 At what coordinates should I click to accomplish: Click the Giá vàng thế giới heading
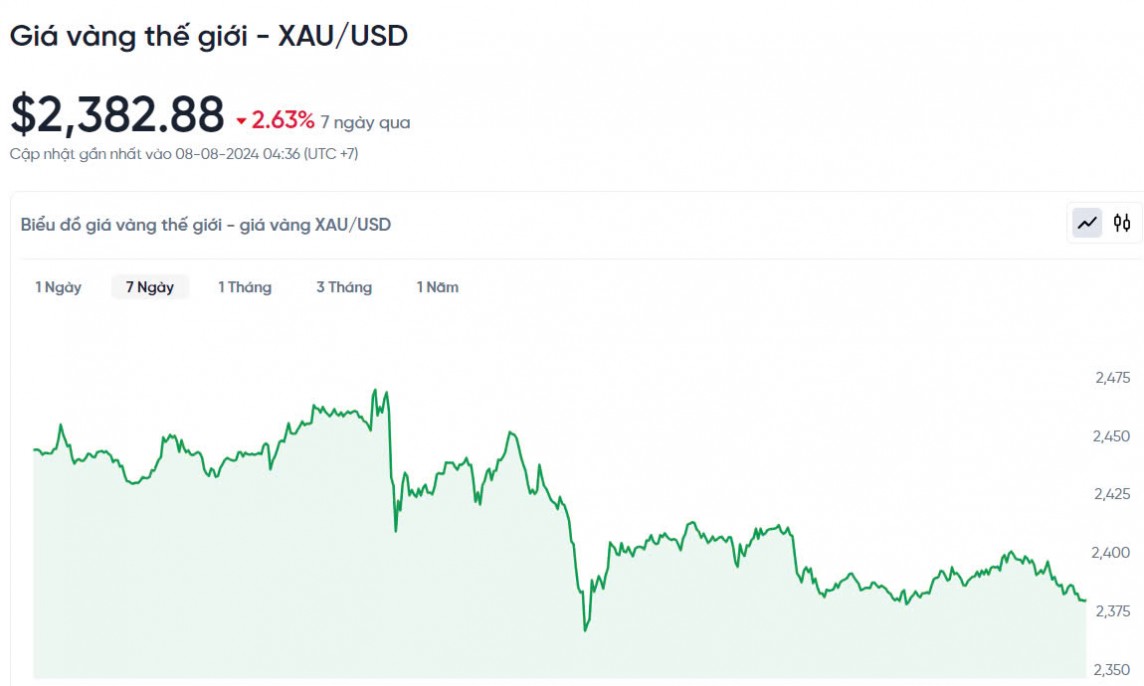coord(209,36)
